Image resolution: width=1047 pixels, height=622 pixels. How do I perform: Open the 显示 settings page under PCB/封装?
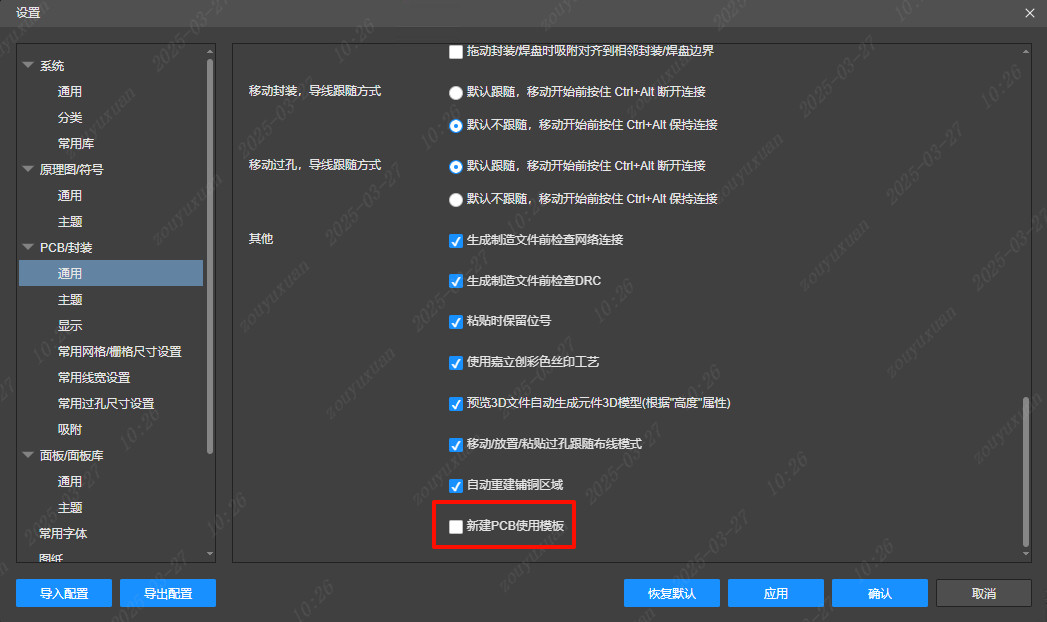tap(71, 325)
